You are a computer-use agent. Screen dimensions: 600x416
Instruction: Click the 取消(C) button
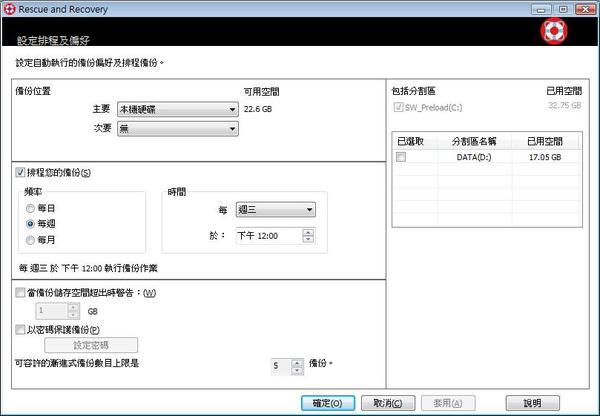pyautogui.click(x=388, y=403)
